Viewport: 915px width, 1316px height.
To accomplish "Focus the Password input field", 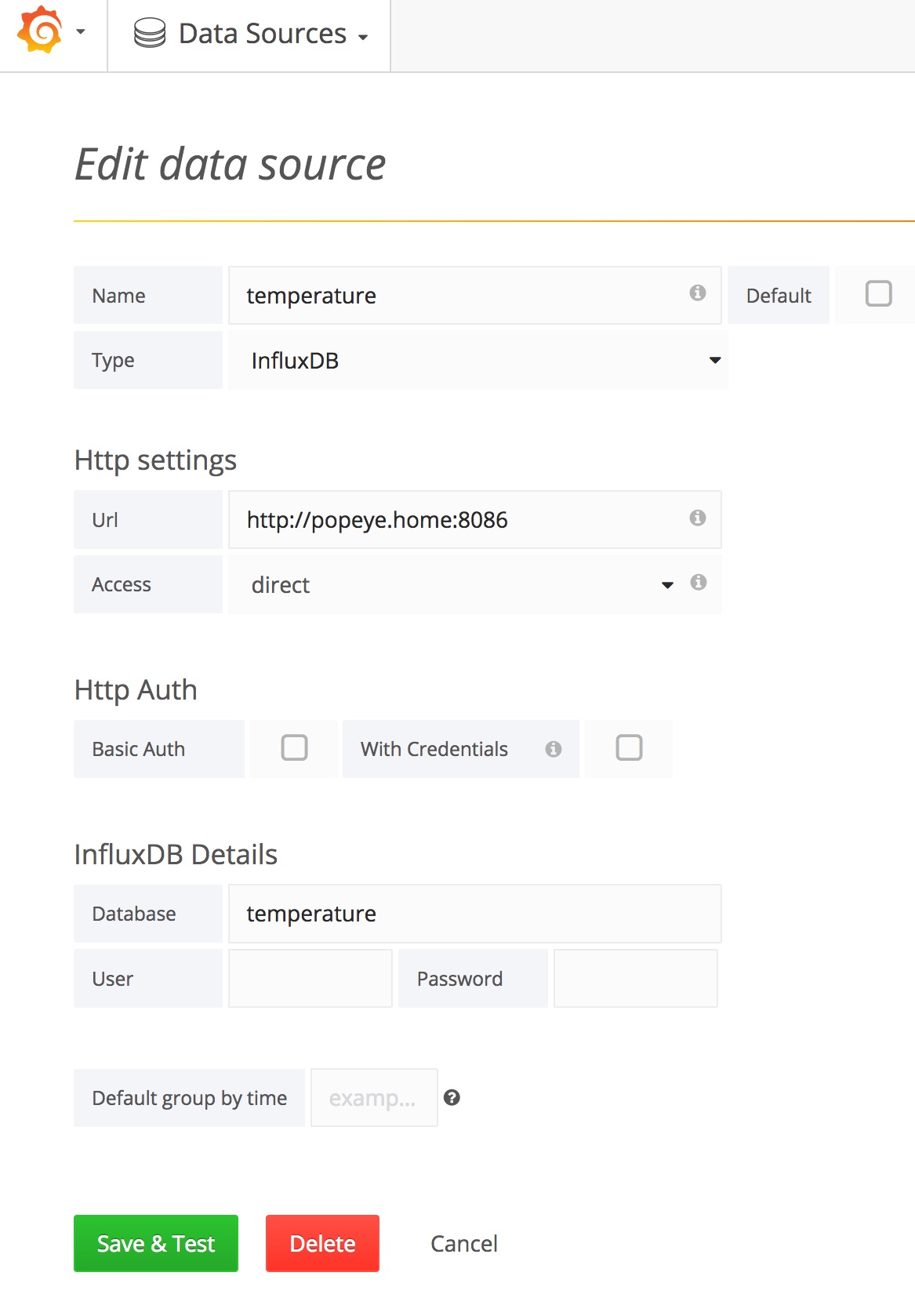I will click(636, 978).
